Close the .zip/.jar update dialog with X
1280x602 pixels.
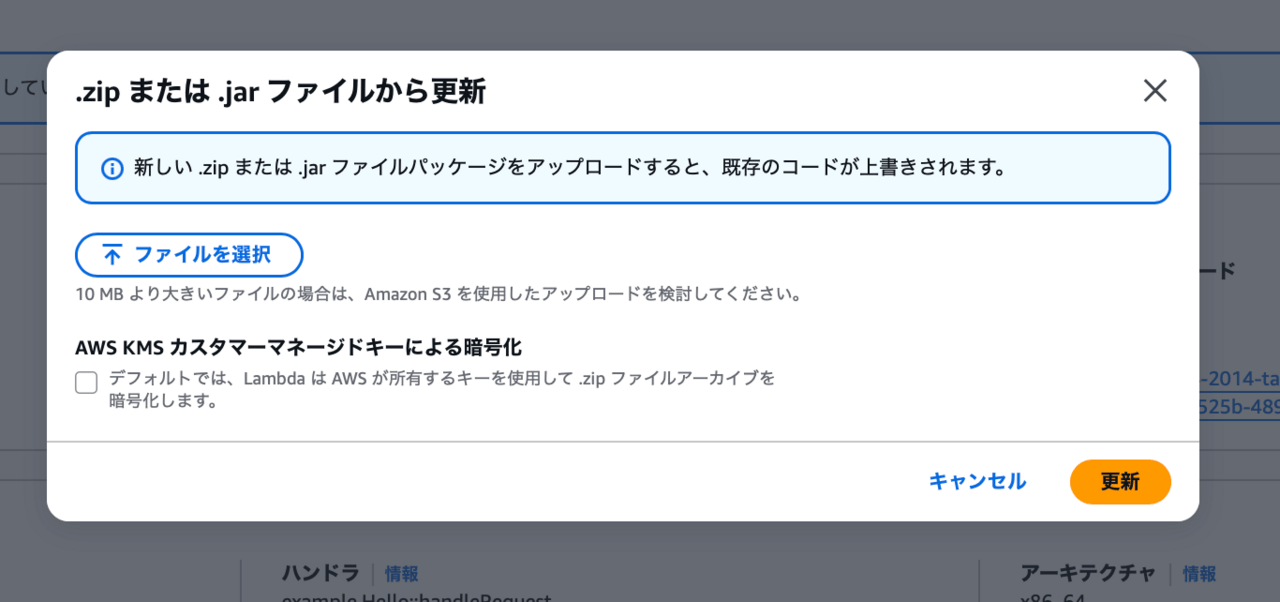point(1155,91)
